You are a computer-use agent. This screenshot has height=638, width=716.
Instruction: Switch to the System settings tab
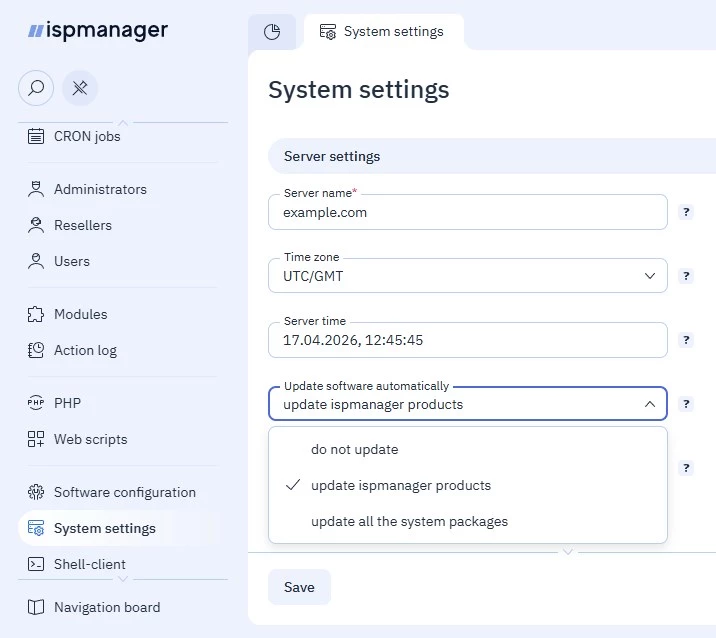[382, 32]
